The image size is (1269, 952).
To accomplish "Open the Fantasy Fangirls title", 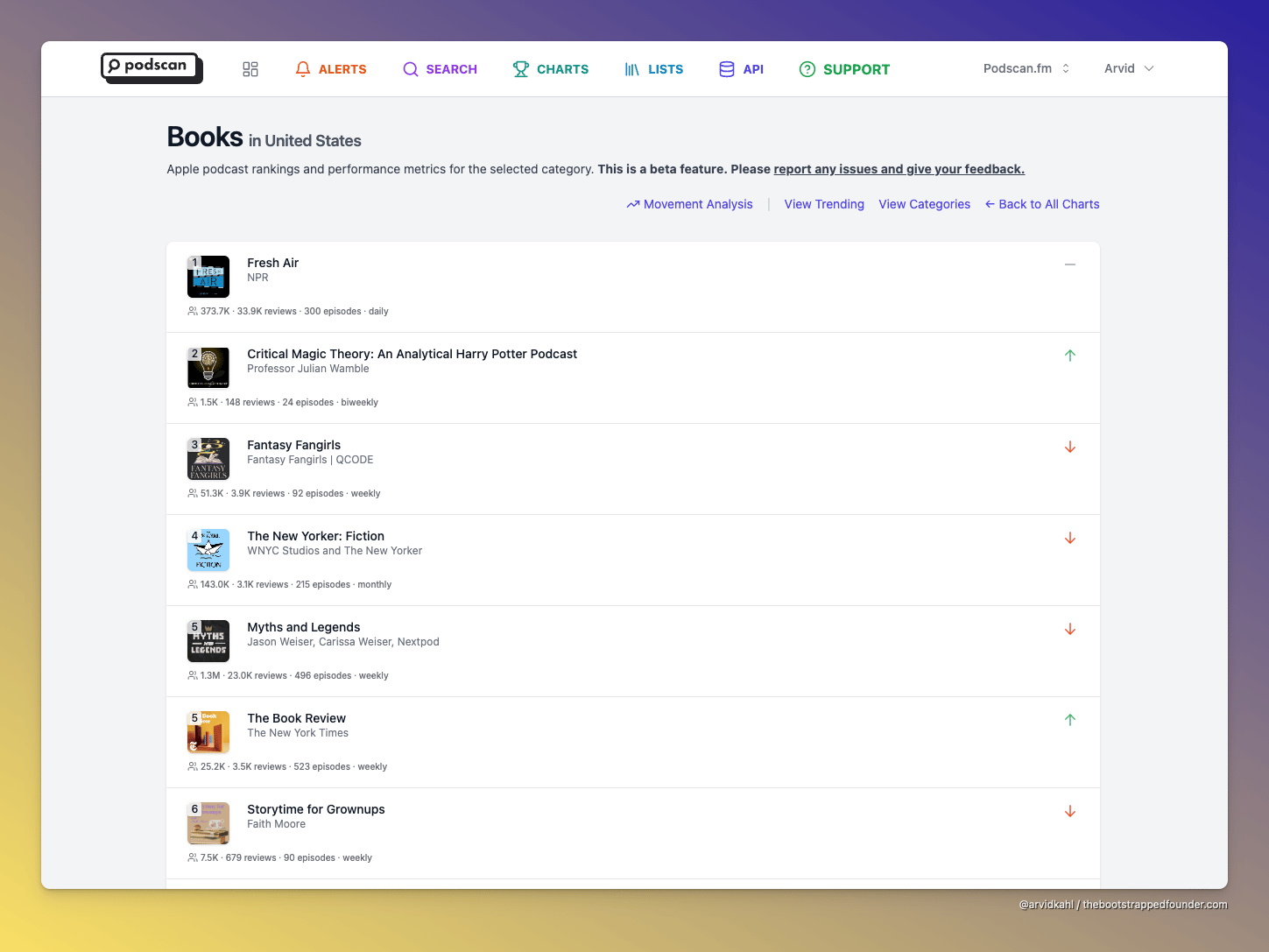I will click(x=293, y=445).
